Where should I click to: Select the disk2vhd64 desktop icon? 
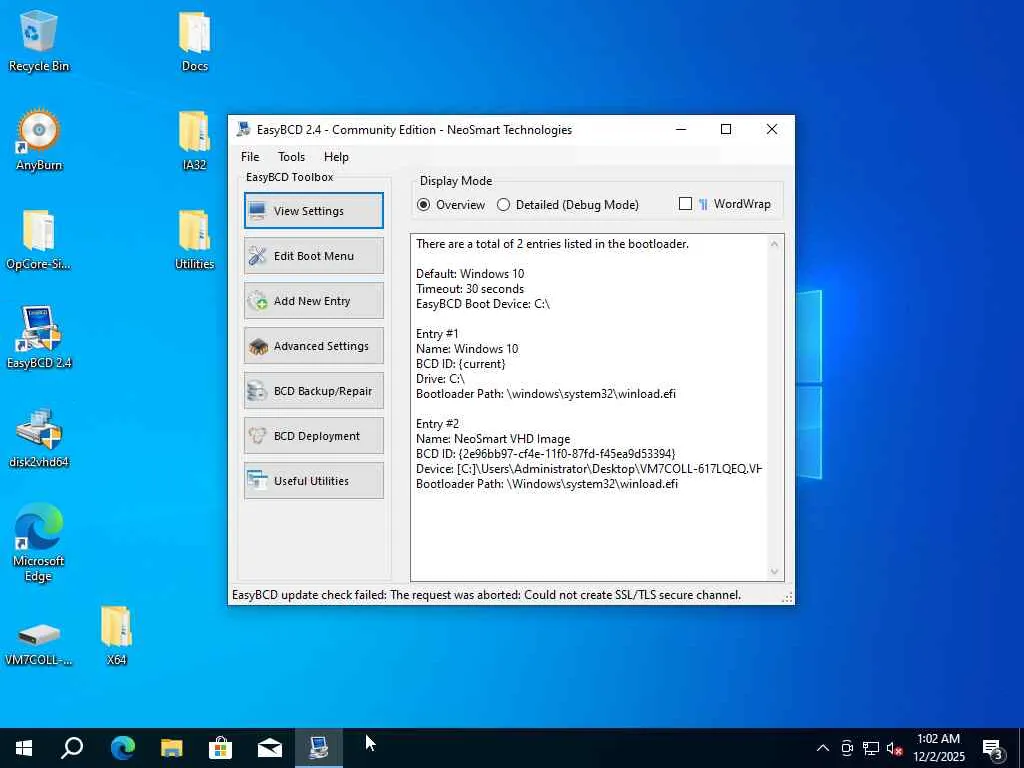(39, 437)
